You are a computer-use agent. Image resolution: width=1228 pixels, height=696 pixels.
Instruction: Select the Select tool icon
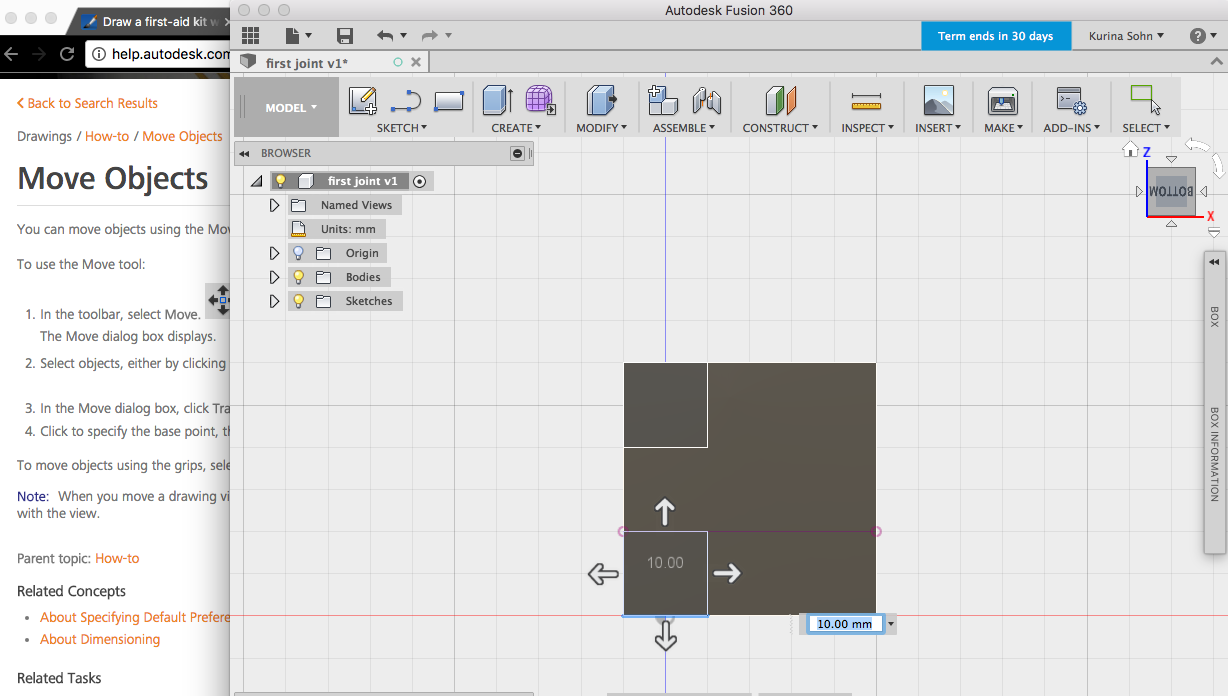coord(1146,100)
